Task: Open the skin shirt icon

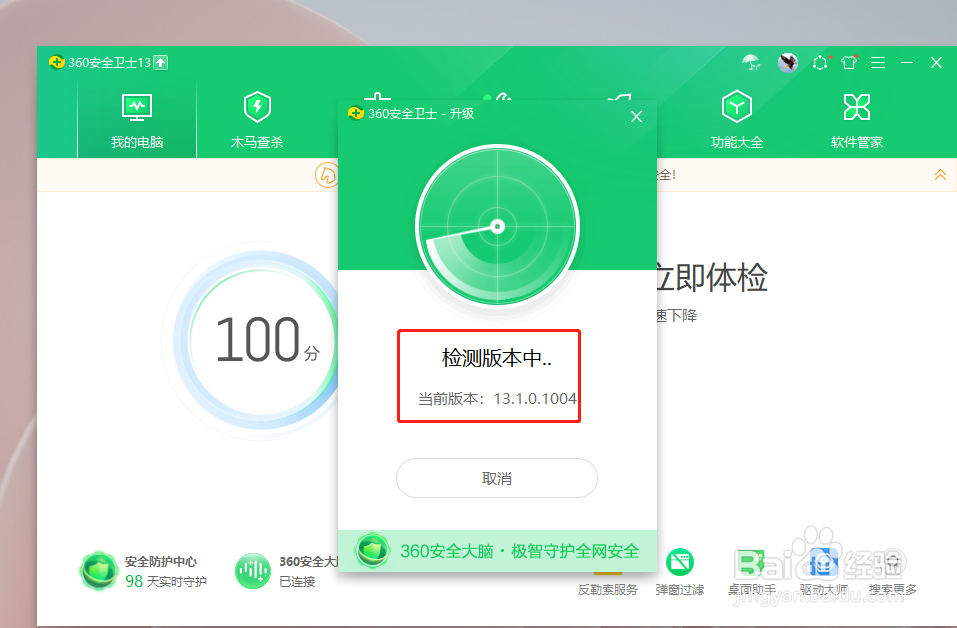Action: coord(849,62)
